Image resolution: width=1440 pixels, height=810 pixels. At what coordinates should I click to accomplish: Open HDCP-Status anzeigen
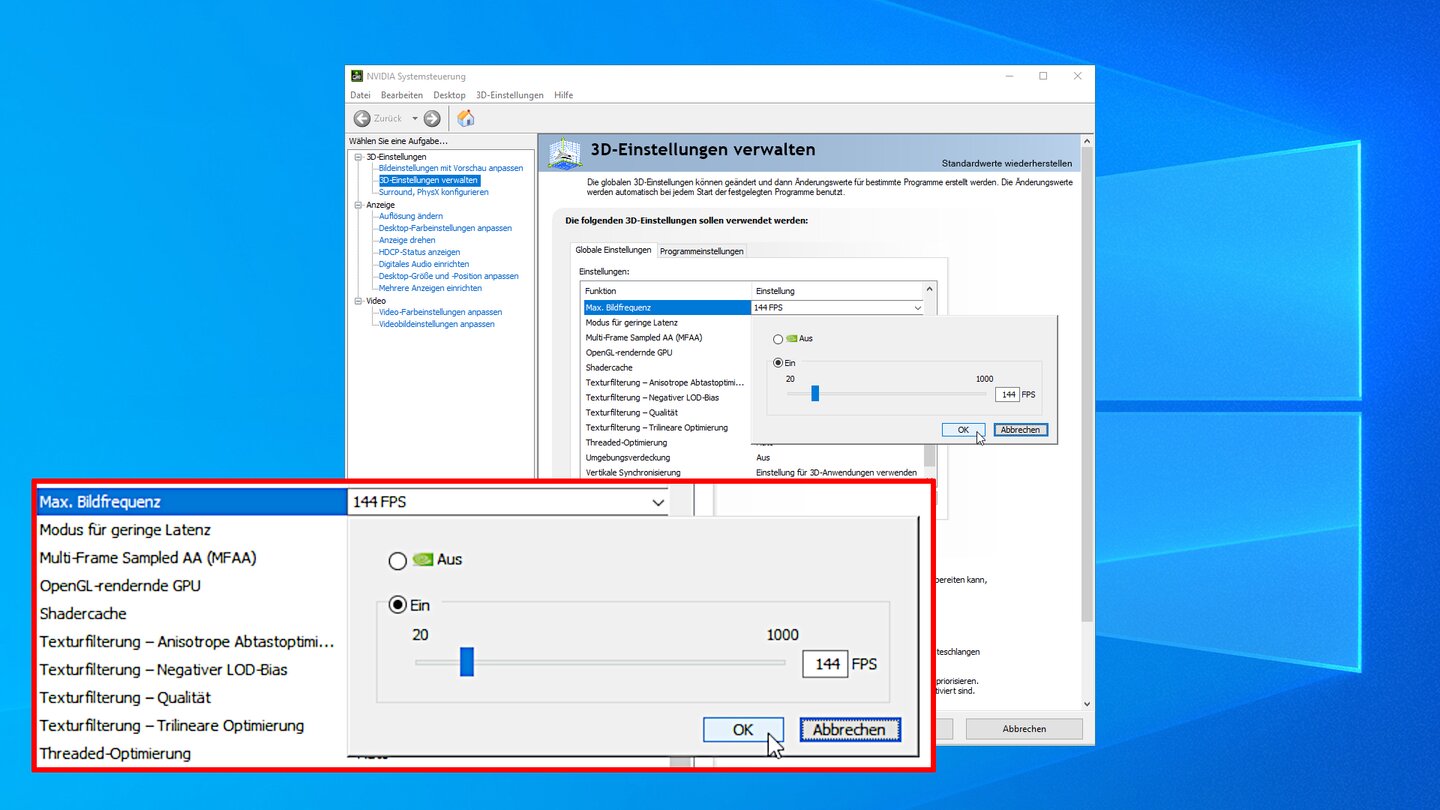coord(419,252)
